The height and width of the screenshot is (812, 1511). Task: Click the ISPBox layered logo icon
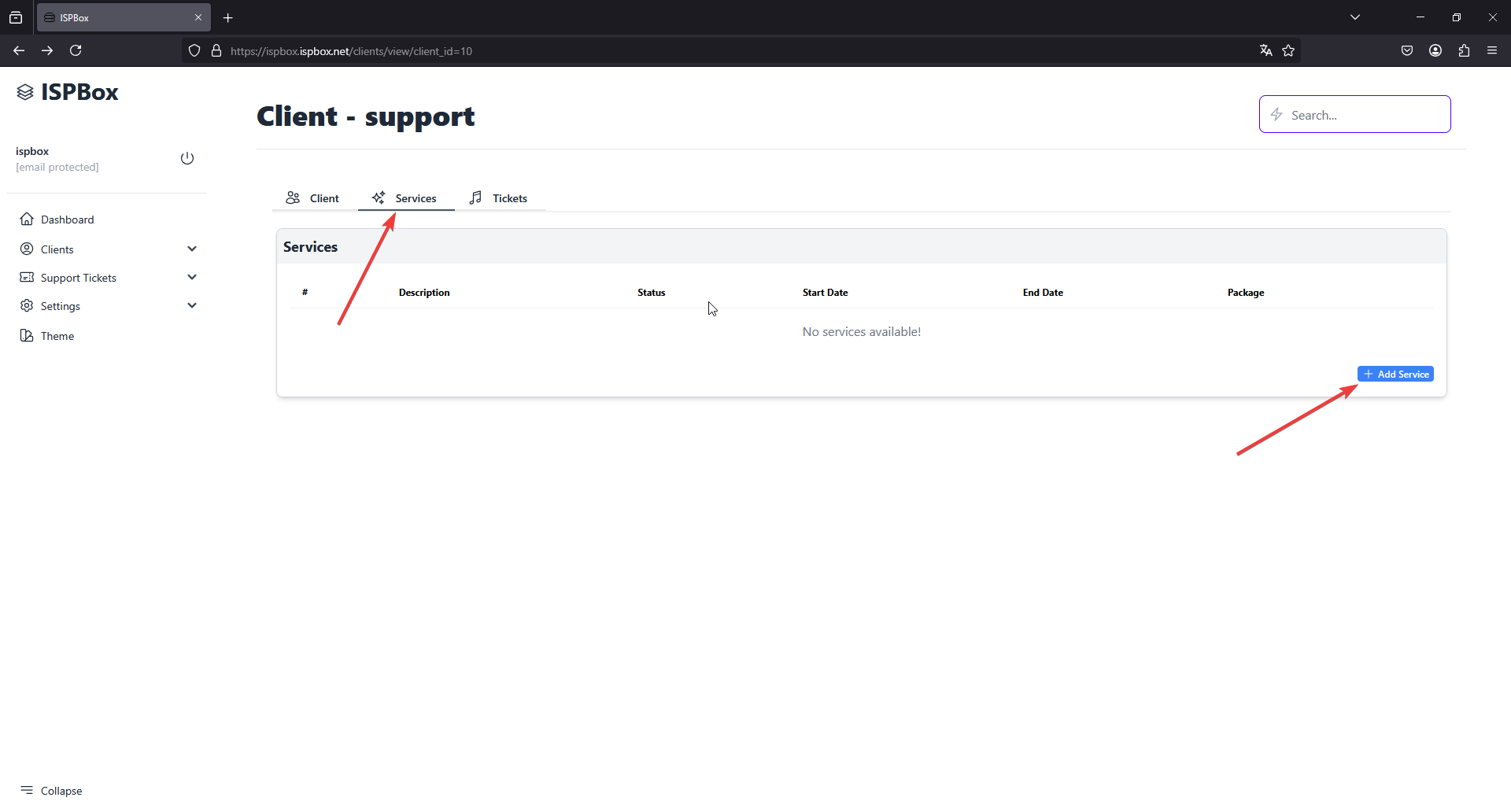(25, 92)
